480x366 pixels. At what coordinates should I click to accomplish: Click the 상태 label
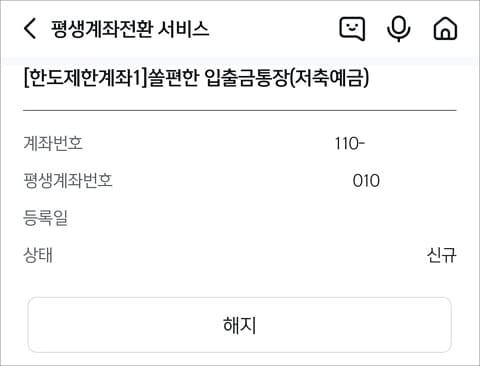click(38, 255)
